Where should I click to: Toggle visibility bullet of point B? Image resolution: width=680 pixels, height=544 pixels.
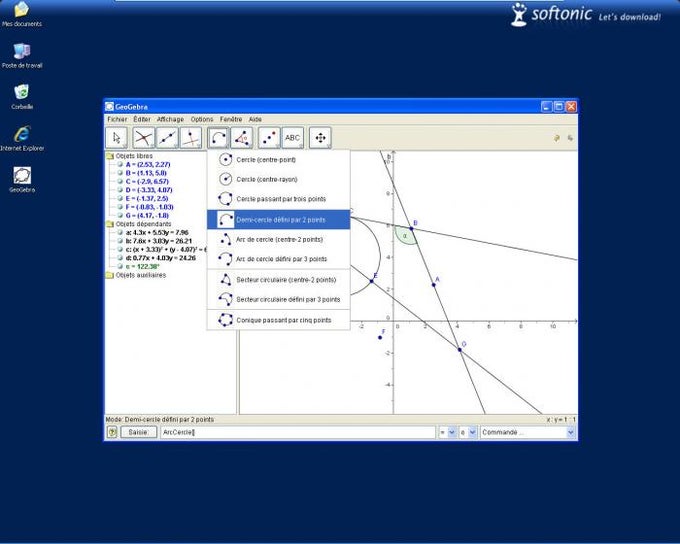[x=120, y=173]
